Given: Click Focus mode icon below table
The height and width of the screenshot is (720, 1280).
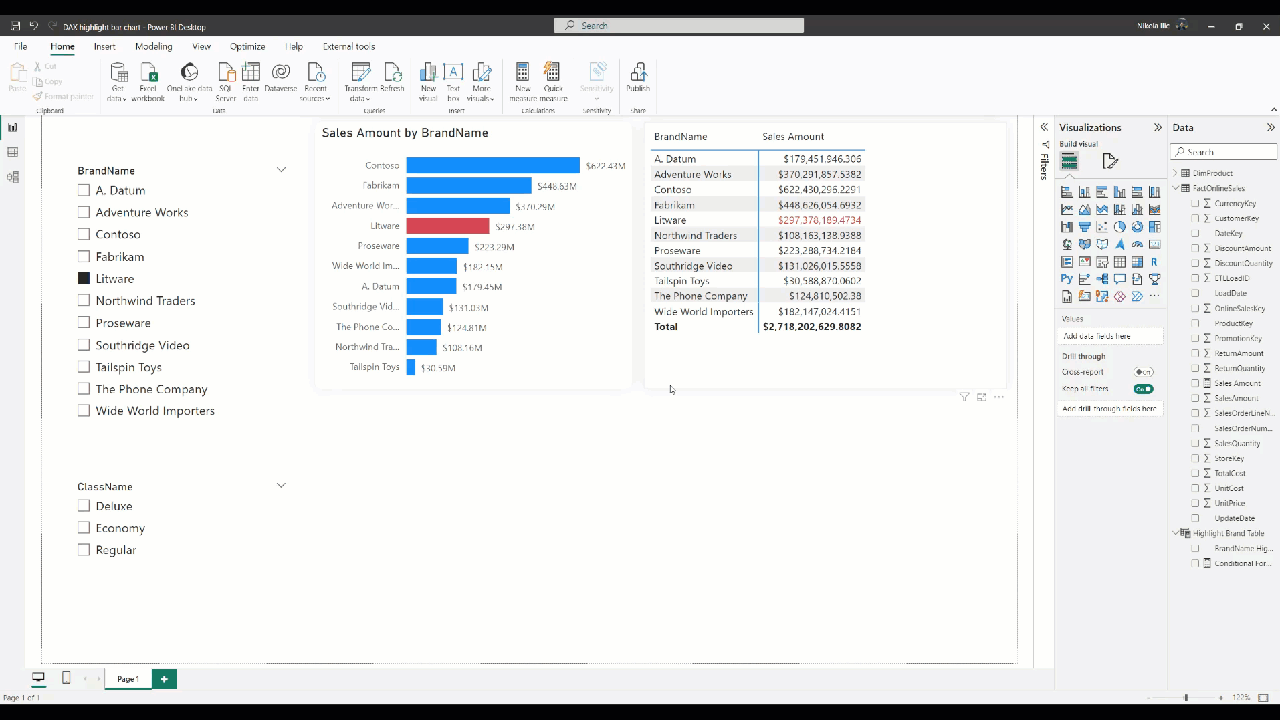Looking at the screenshot, I should [x=982, y=397].
